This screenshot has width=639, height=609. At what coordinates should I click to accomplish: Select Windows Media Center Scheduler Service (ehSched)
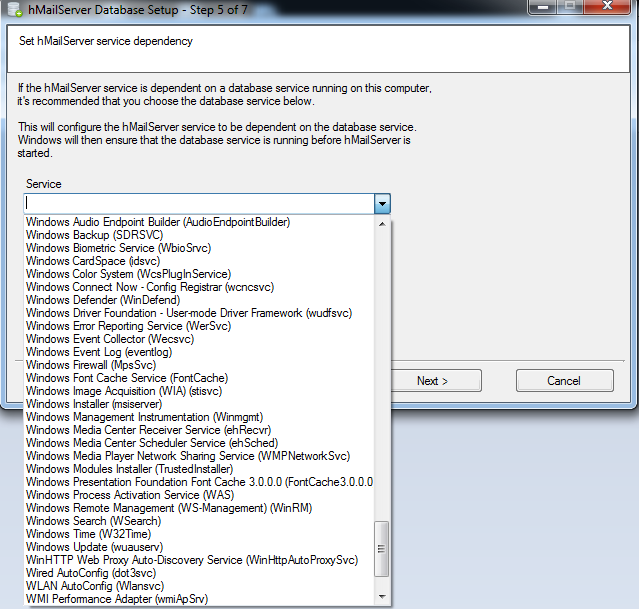point(199,443)
